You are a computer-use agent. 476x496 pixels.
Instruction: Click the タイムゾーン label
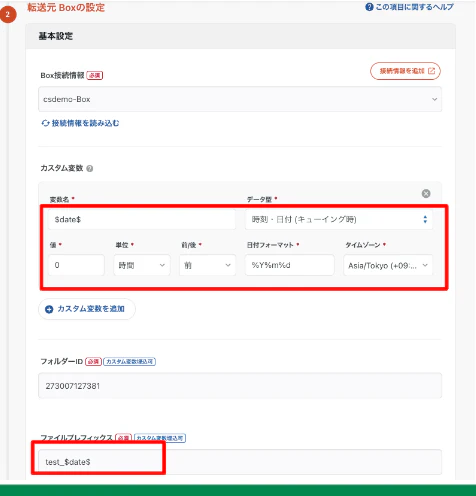pos(363,245)
